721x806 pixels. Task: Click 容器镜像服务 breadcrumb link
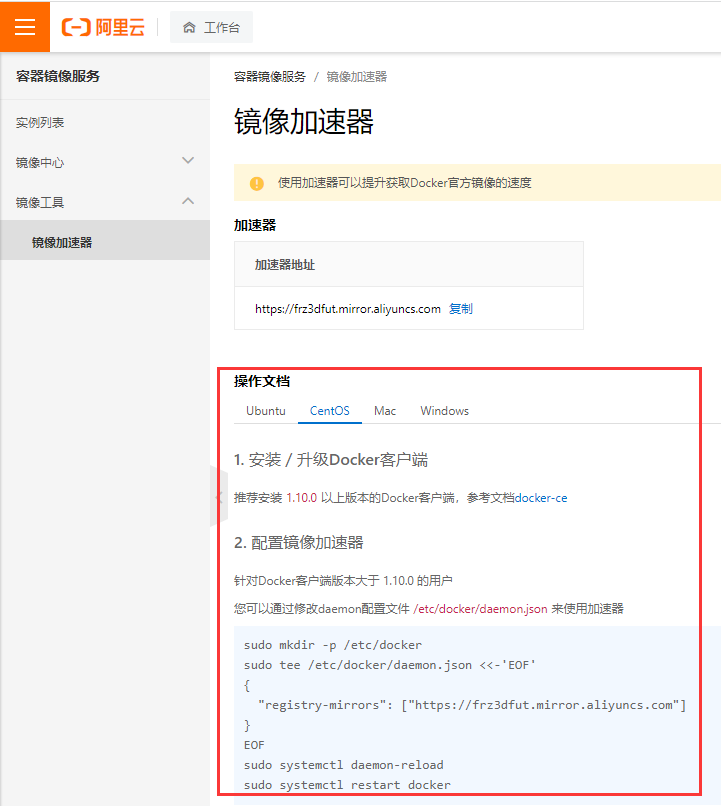[270, 77]
